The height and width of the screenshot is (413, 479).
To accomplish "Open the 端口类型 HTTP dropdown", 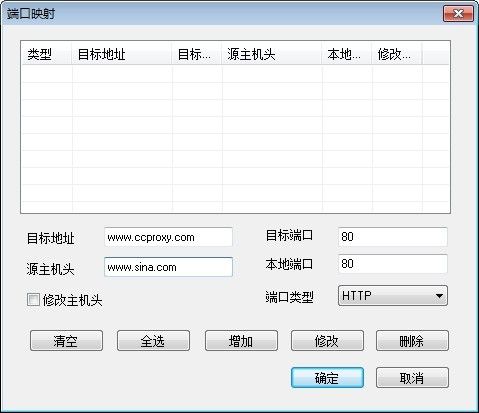I will [393, 296].
